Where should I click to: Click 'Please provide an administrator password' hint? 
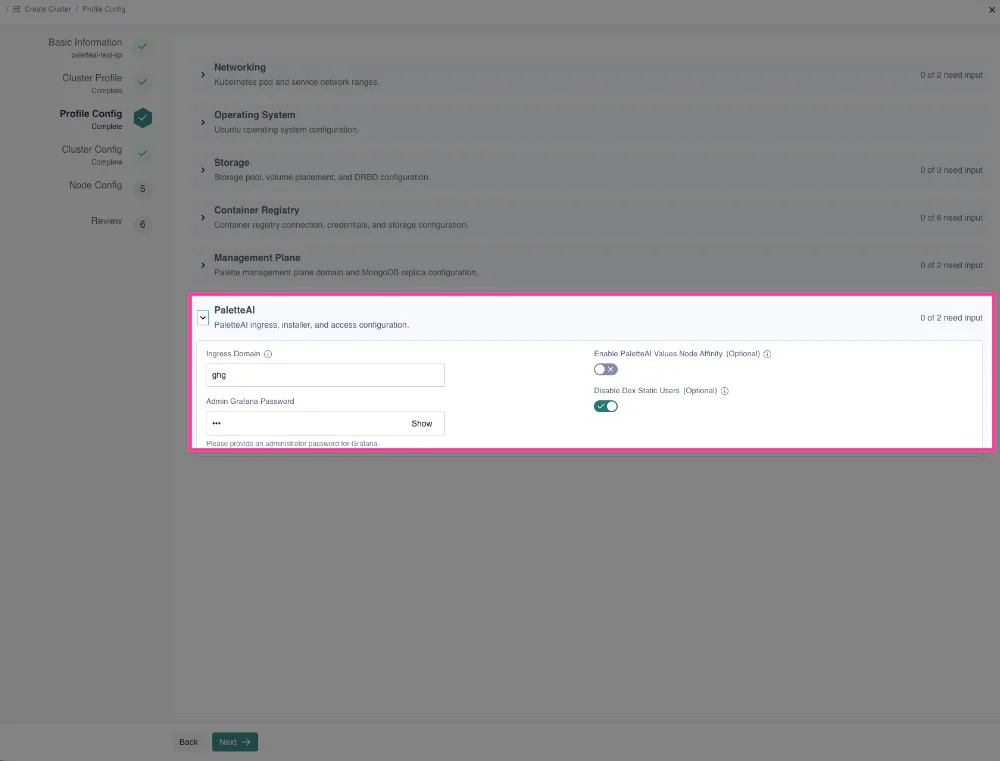pos(292,443)
